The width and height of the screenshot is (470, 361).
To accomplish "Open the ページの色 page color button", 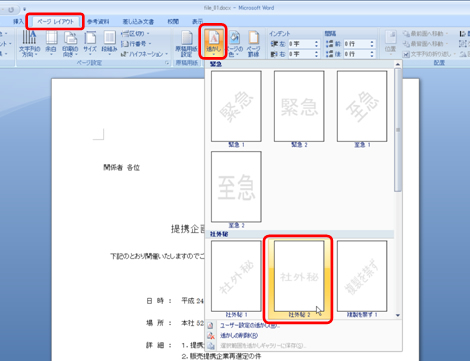I will coord(235,43).
